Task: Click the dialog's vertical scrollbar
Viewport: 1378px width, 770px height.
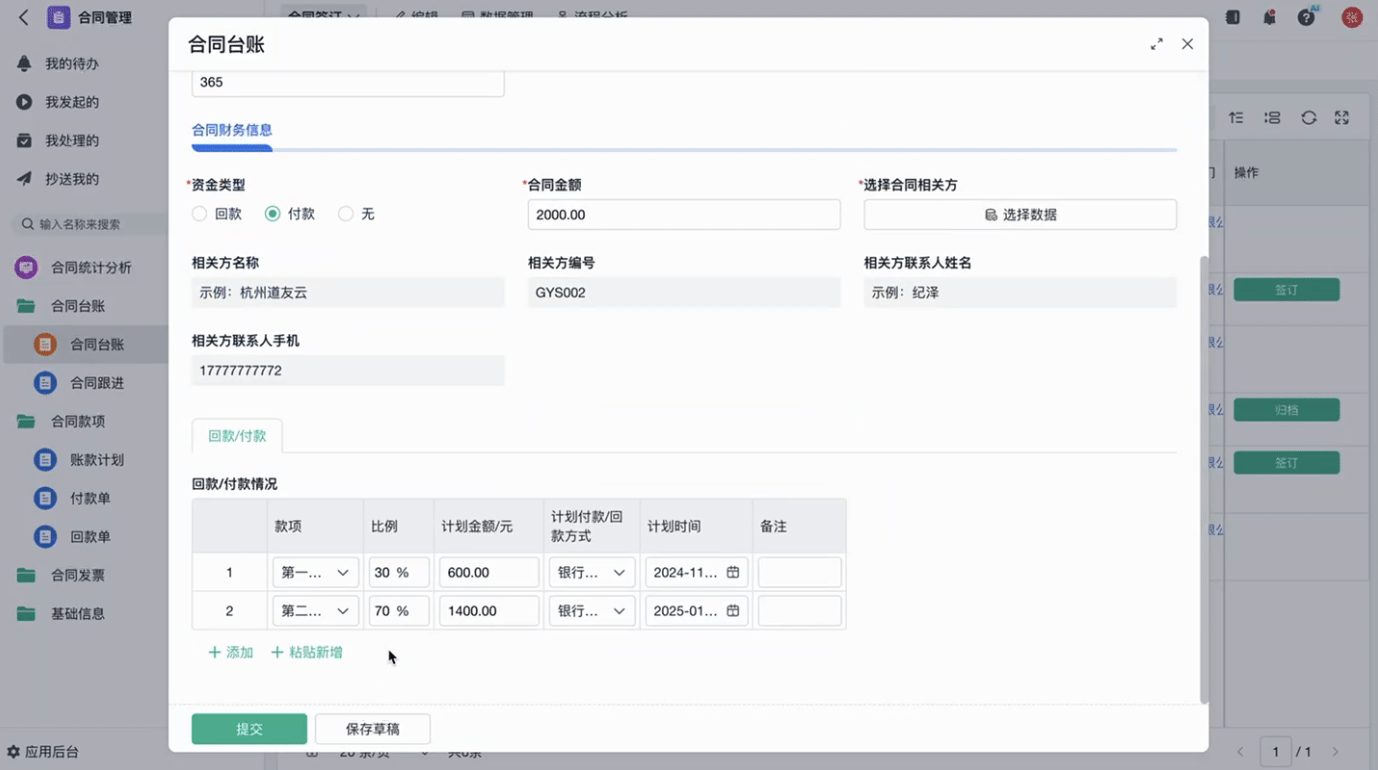Action: pos(1203,480)
